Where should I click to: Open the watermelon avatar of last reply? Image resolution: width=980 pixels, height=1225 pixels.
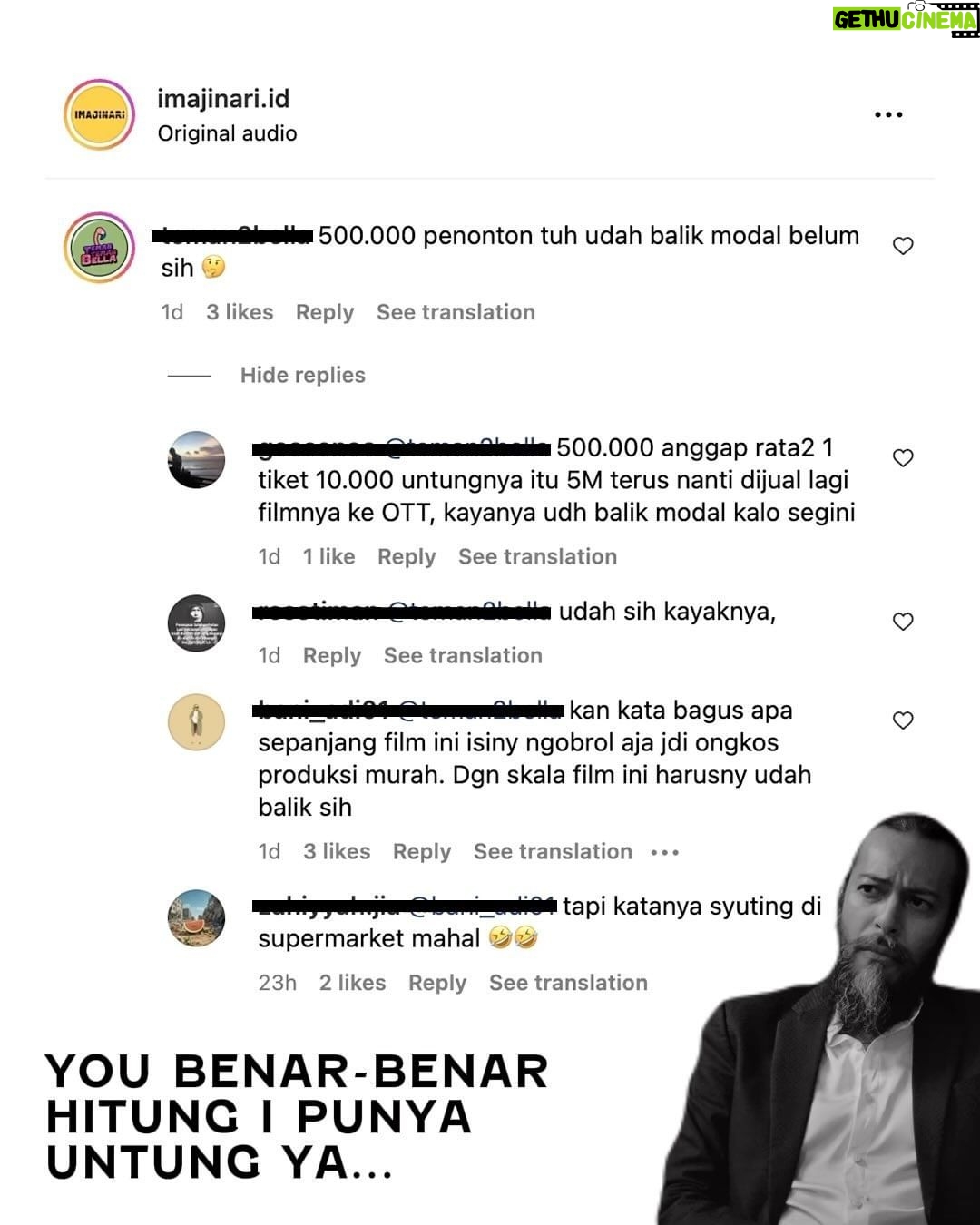(196, 918)
